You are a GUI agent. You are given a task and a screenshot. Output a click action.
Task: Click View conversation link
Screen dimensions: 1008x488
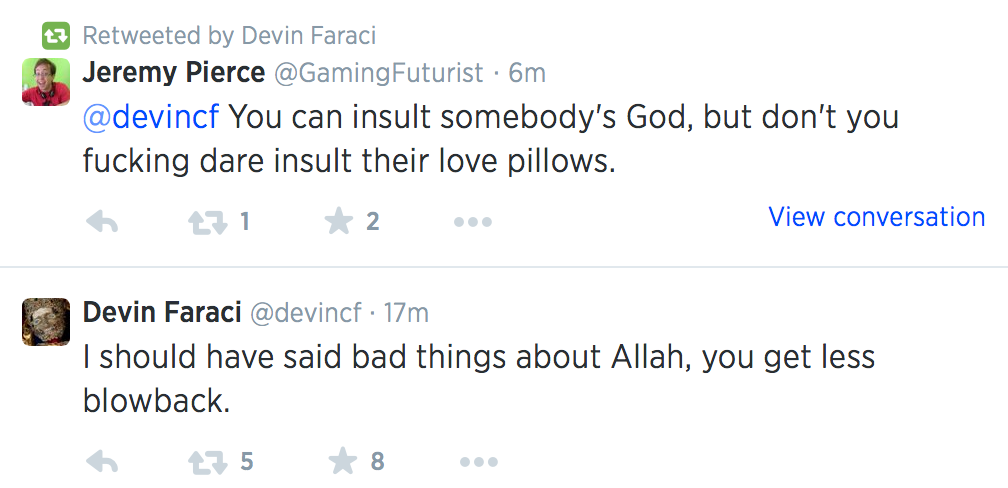tap(876, 217)
